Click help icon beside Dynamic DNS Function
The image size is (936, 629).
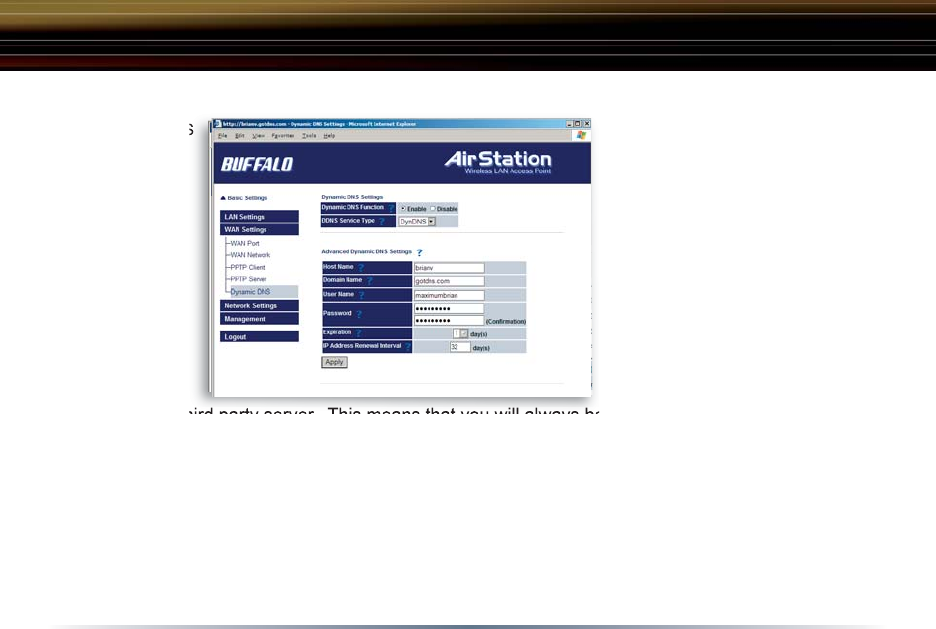pyautogui.click(x=391, y=208)
